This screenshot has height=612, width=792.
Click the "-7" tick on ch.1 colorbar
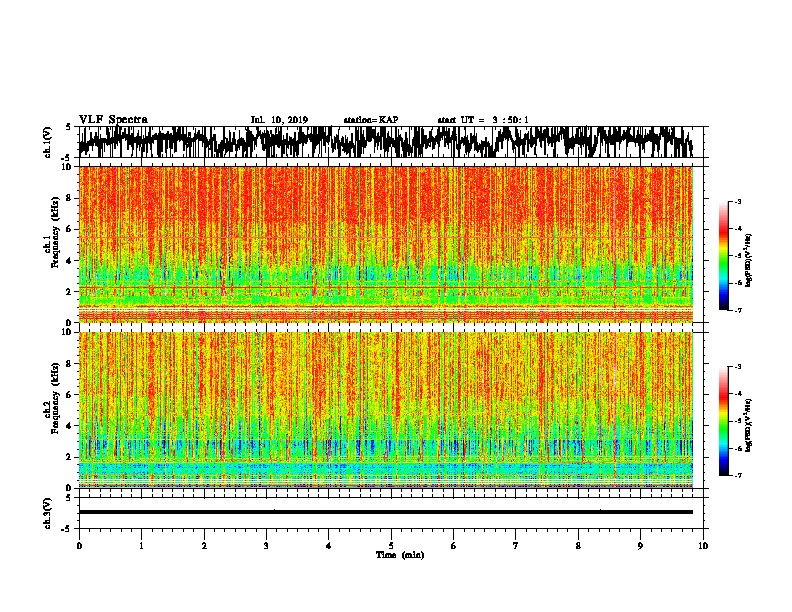tap(738, 310)
